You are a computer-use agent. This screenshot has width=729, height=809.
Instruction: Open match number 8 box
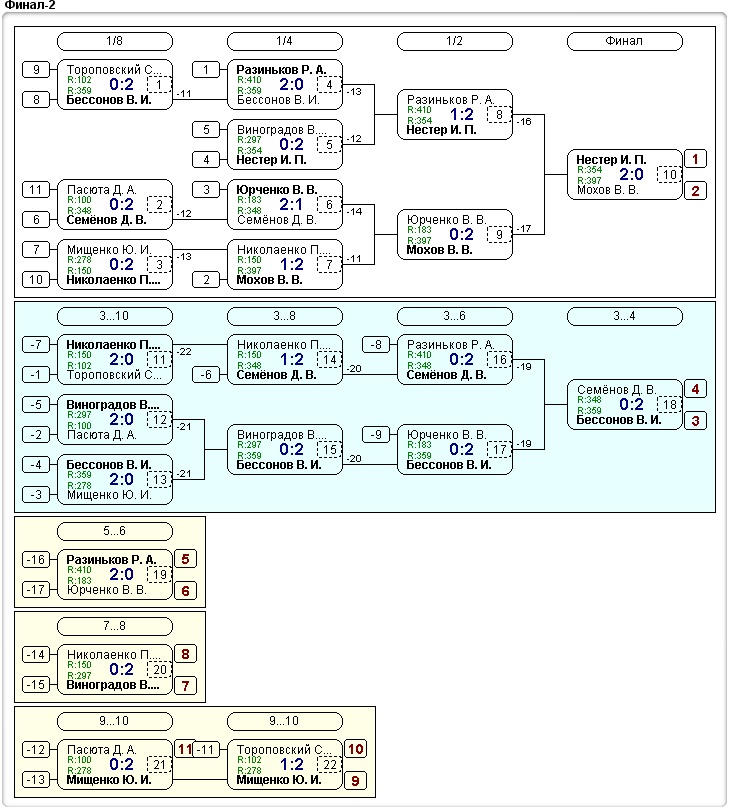[x=499, y=115]
